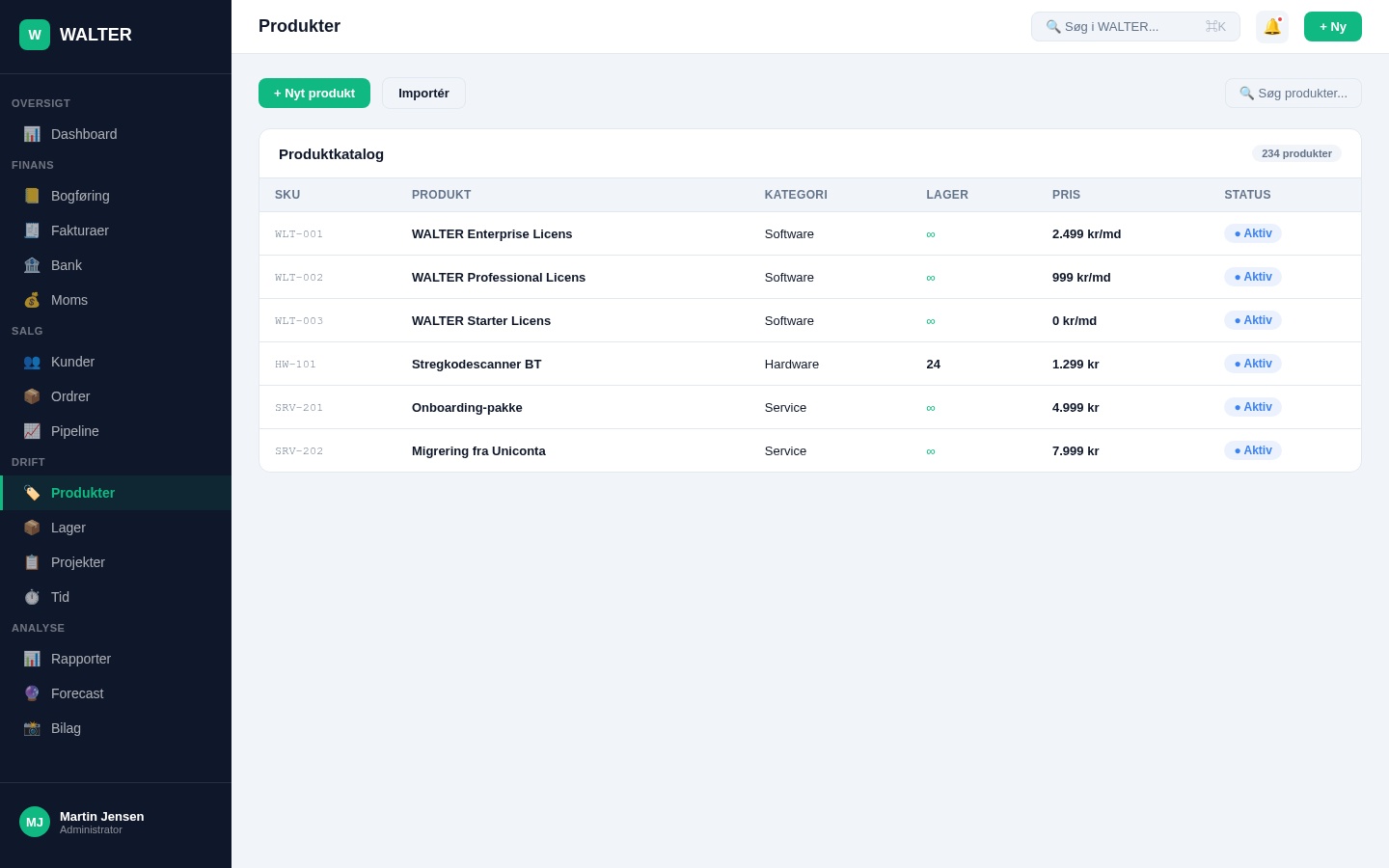Open Onboarding-pakke product
The width and height of the screenshot is (1389, 868).
click(x=467, y=408)
